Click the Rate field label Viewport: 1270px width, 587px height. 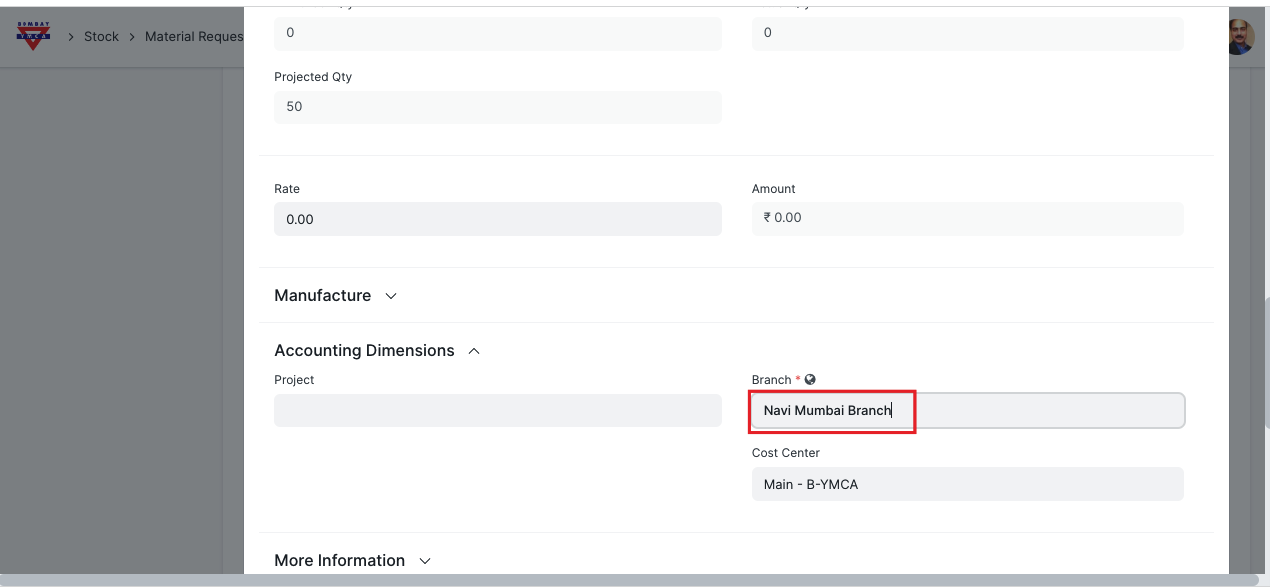point(287,189)
